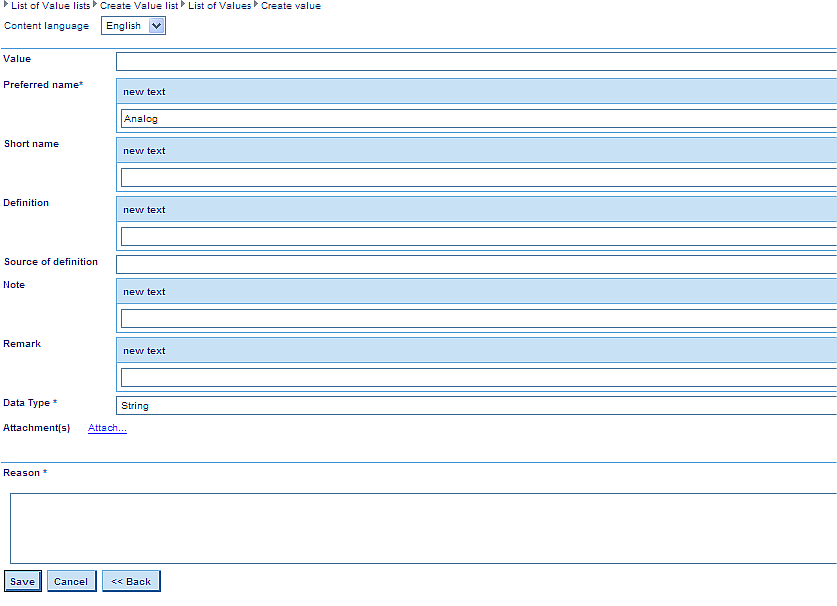Click the Short name text box
This screenshot has height=606, width=837.
point(476,178)
